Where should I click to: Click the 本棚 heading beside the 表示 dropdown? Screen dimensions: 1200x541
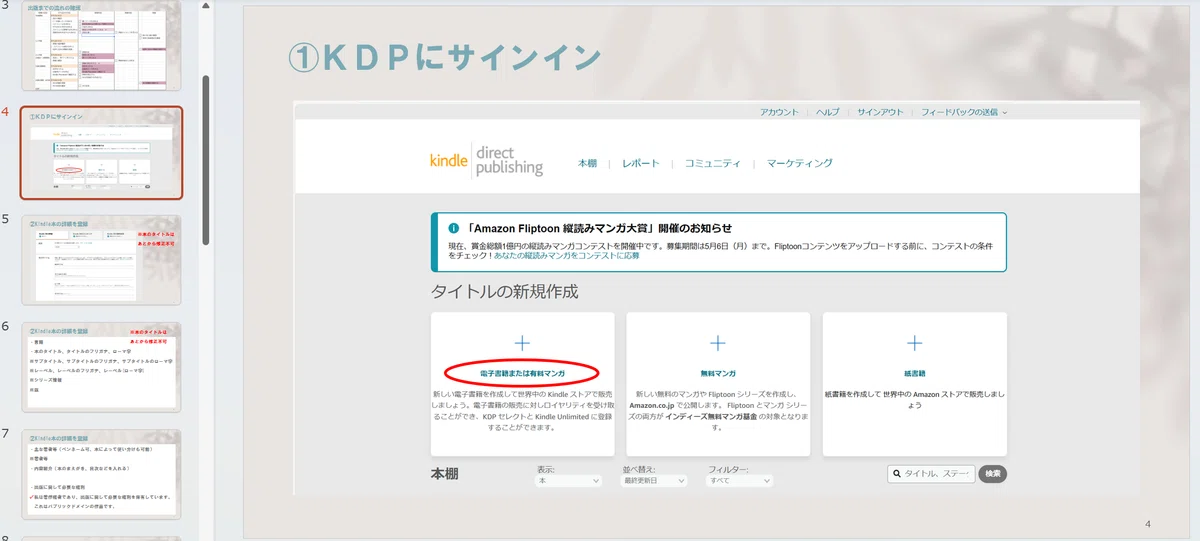(x=445, y=474)
